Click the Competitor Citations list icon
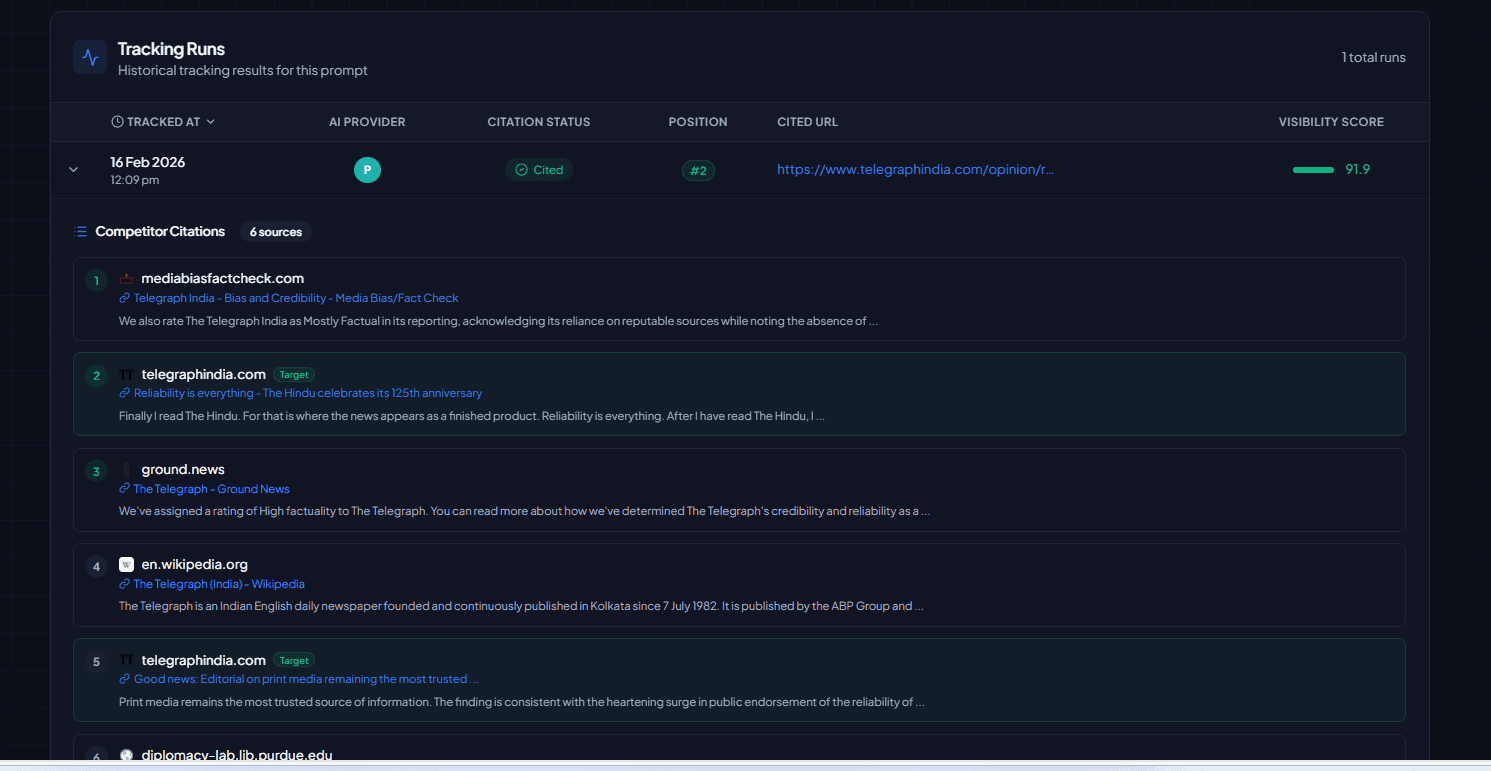This screenshot has width=1491, height=771. (x=79, y=231)
